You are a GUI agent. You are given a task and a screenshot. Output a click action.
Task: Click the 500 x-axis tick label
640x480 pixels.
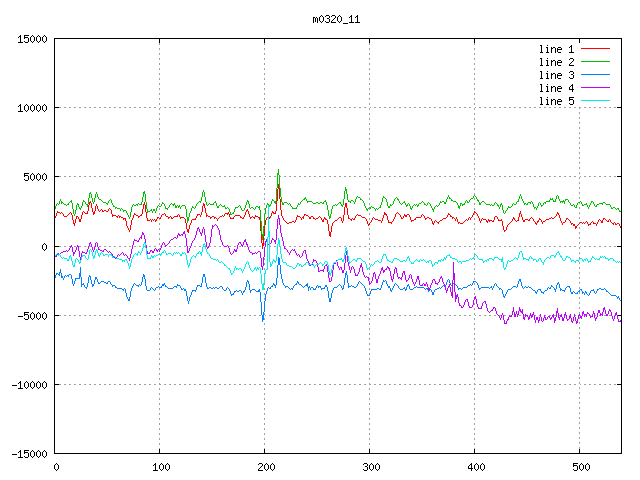(x=579, y=467)
